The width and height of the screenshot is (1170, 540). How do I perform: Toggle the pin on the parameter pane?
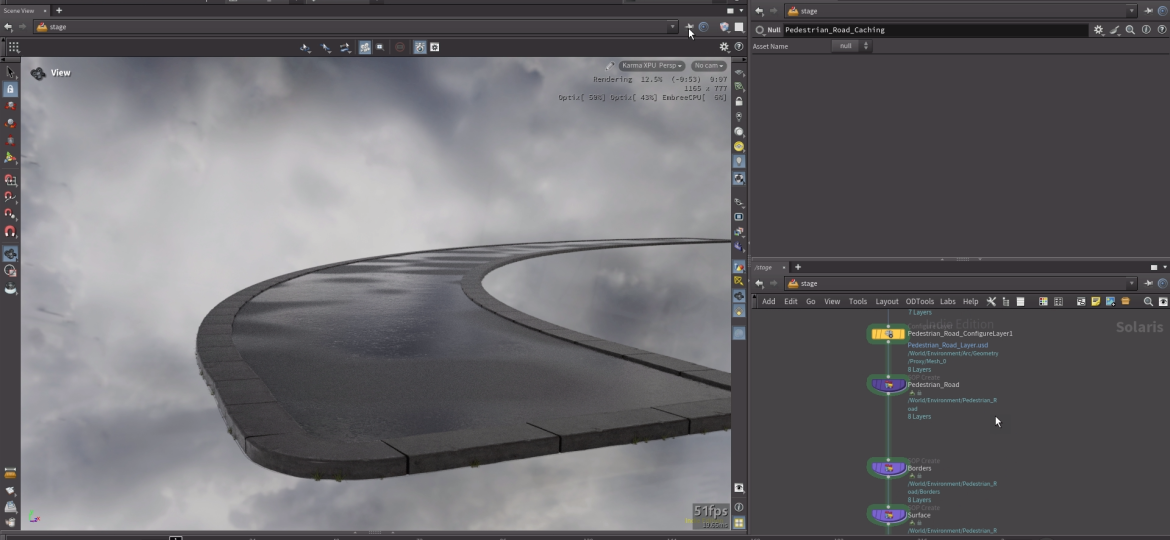point(1149,11)
